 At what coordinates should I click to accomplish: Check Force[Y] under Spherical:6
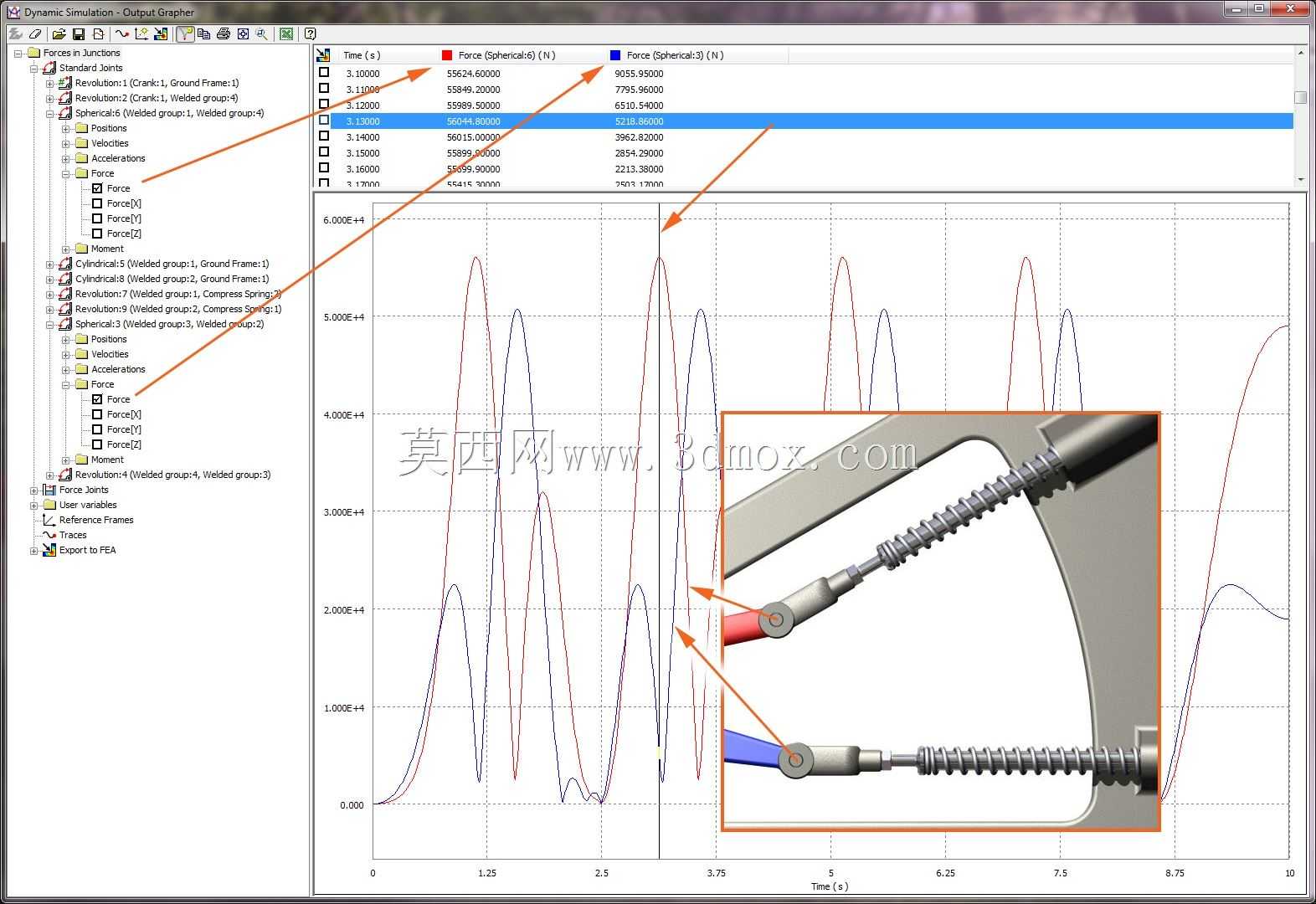click(97, 218)
